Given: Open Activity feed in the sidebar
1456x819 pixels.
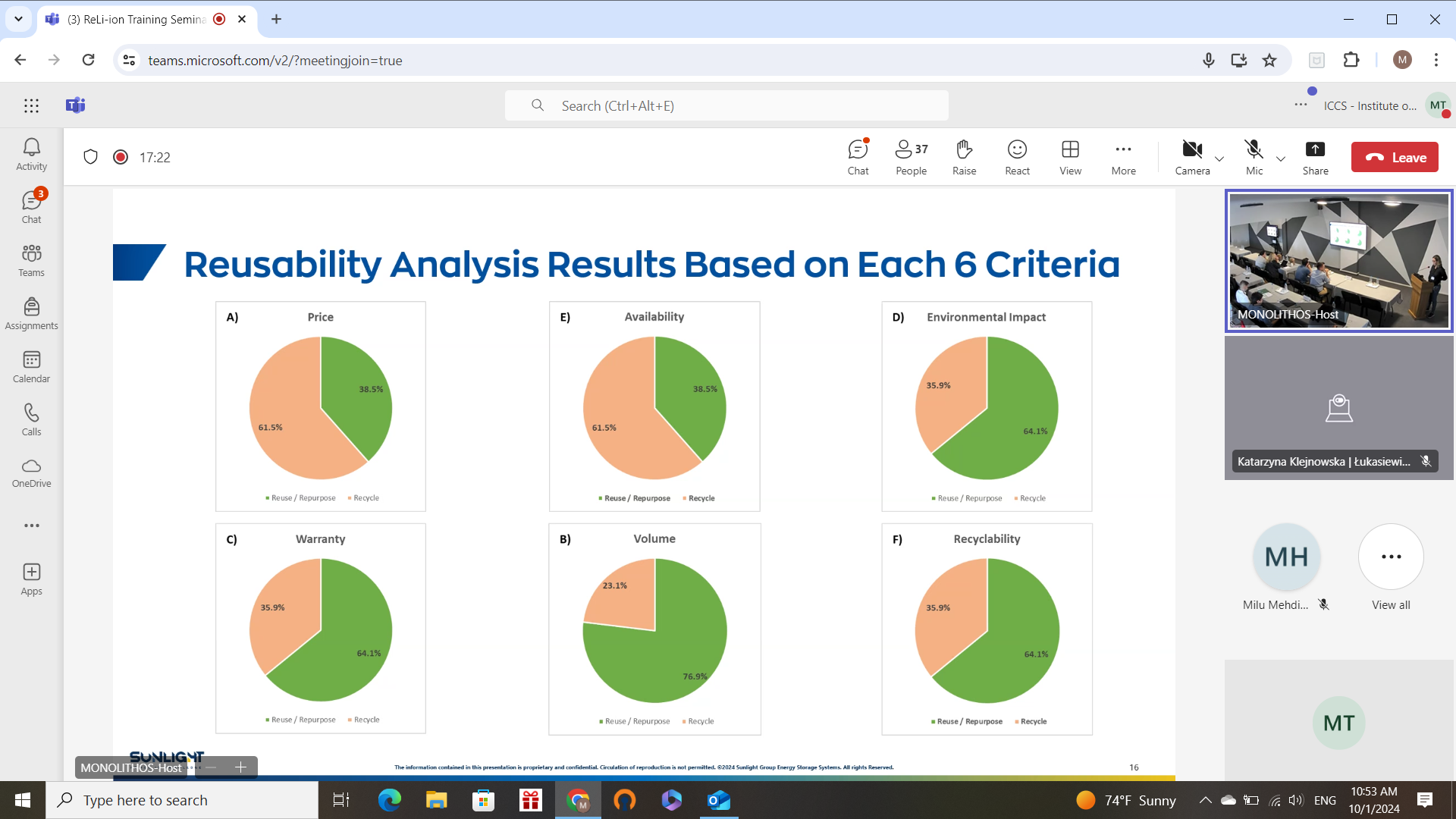Looking at the screenshot, I should (x=31, y=154).
